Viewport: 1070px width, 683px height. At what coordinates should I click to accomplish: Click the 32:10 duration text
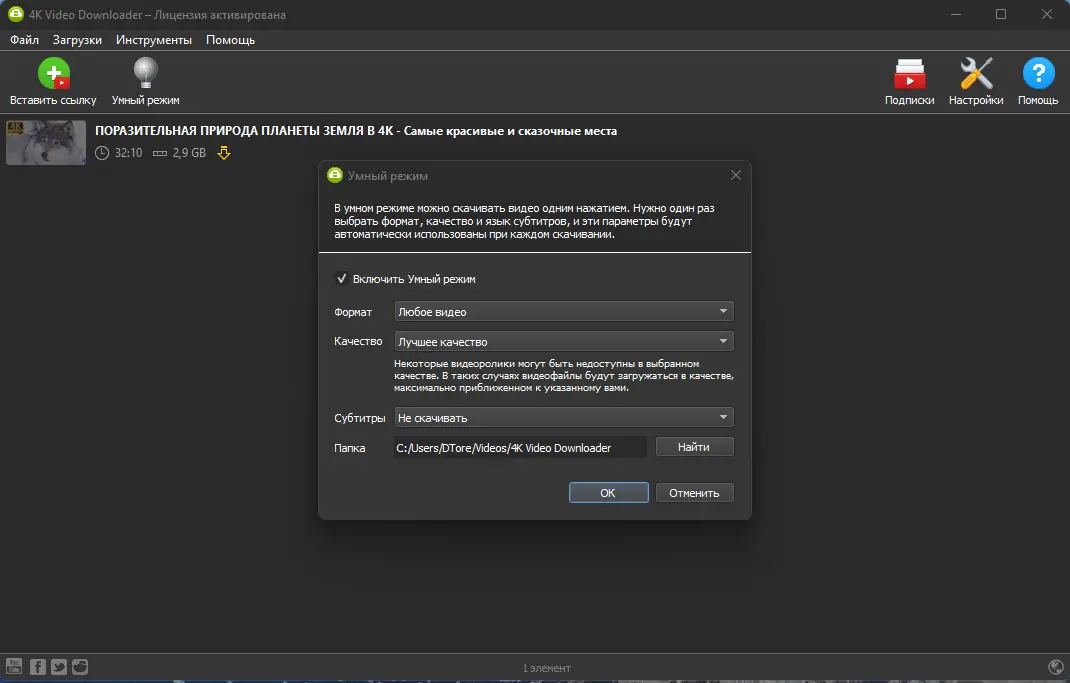(x=128, y=153)
